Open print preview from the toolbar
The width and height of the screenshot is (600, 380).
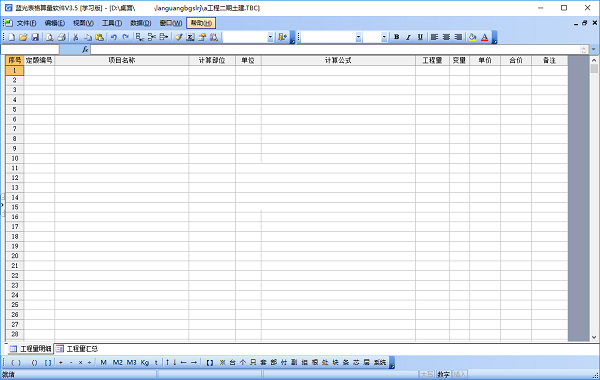tap(49, 37)
